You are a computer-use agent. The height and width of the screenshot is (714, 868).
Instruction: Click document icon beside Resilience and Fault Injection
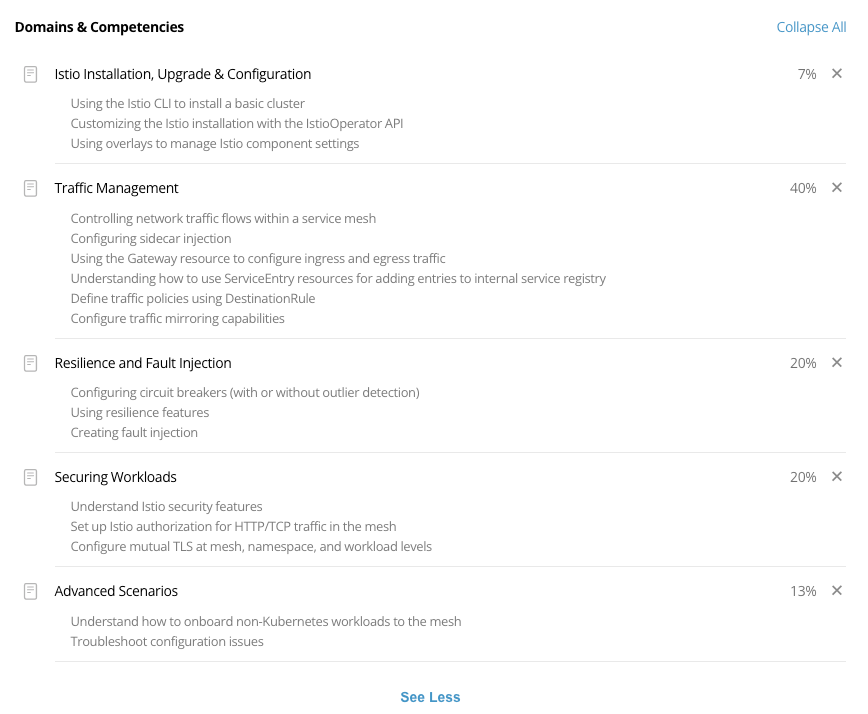(30, 363)
